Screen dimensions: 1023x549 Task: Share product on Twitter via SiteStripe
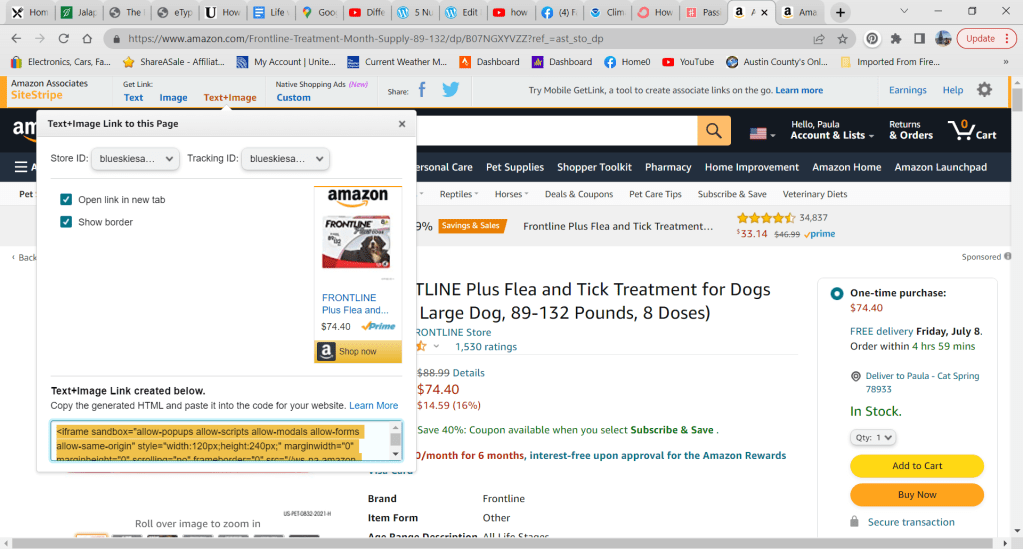(450, 90)
